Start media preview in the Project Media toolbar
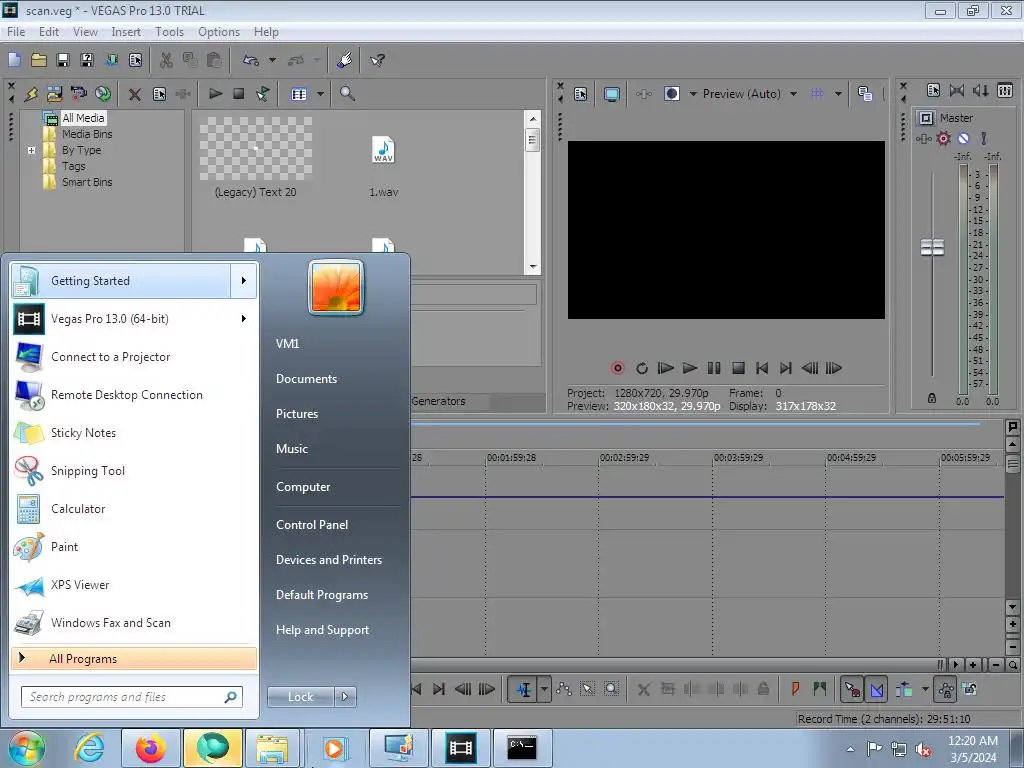 [x=215, y=94]
